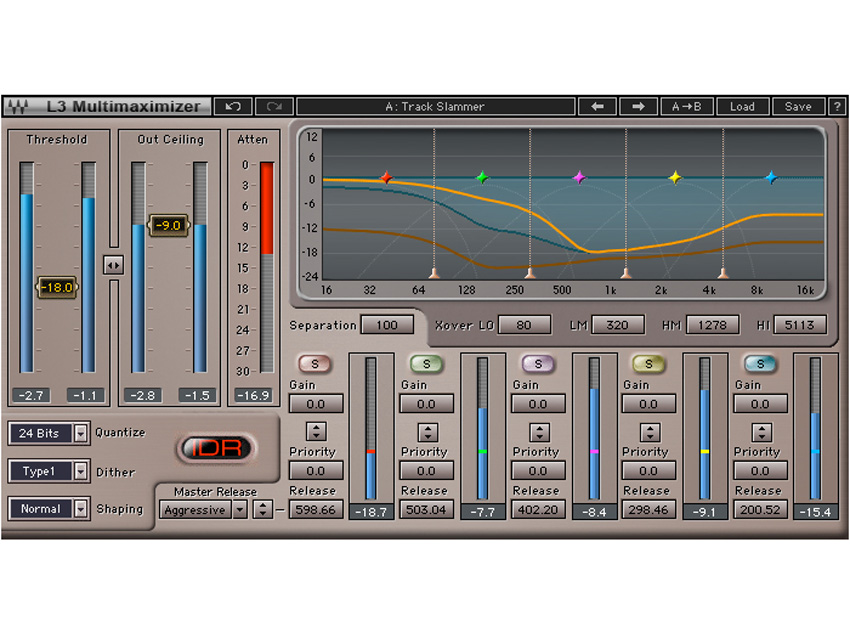
Task: Click the Master Release up/down stepper
Action: click(262, 510)
